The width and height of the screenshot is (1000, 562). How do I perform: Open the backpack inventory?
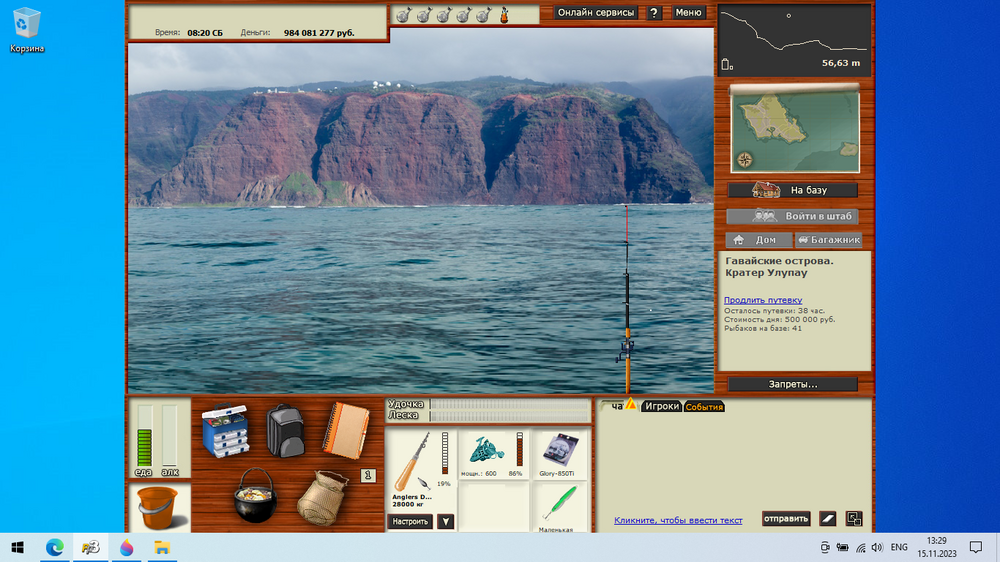[x=285, y=431]
